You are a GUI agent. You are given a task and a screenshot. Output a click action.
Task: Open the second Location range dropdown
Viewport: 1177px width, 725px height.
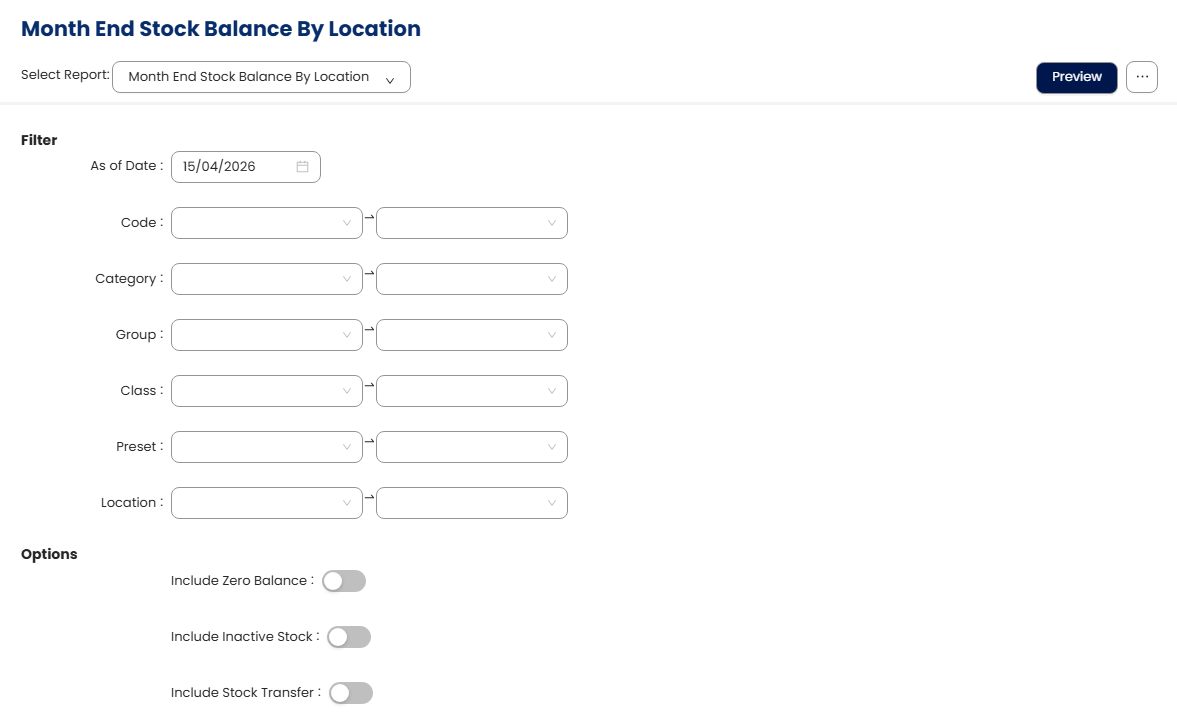click(472, 503)
